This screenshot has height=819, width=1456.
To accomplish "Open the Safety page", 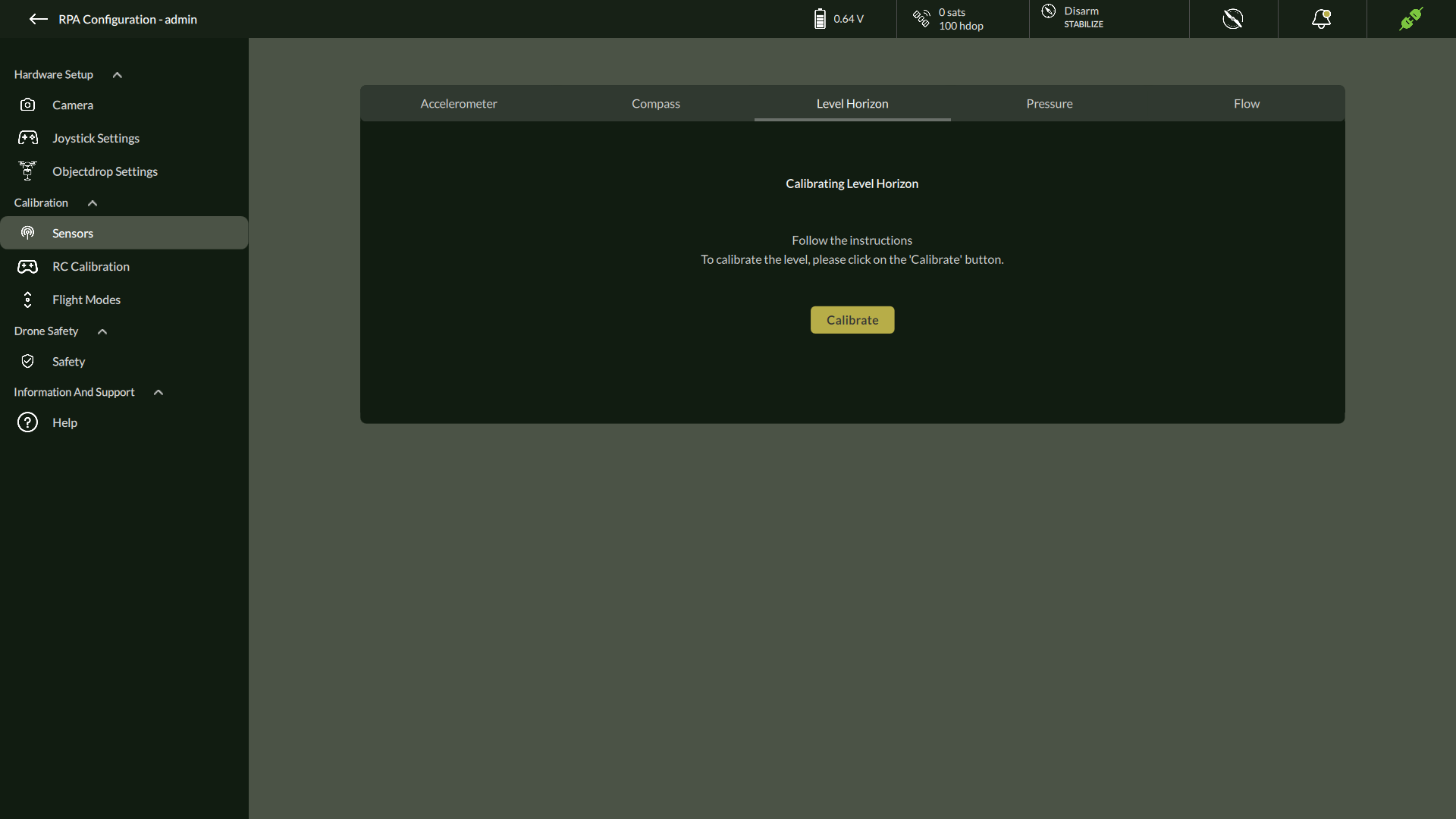I will pyautogui.click(x=124, y=361).
